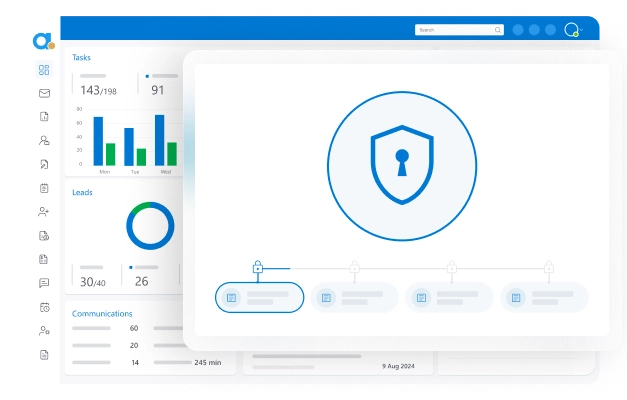Open the contact person icon in sidebar
Screen dimensions: 627x400
(44, 140)
